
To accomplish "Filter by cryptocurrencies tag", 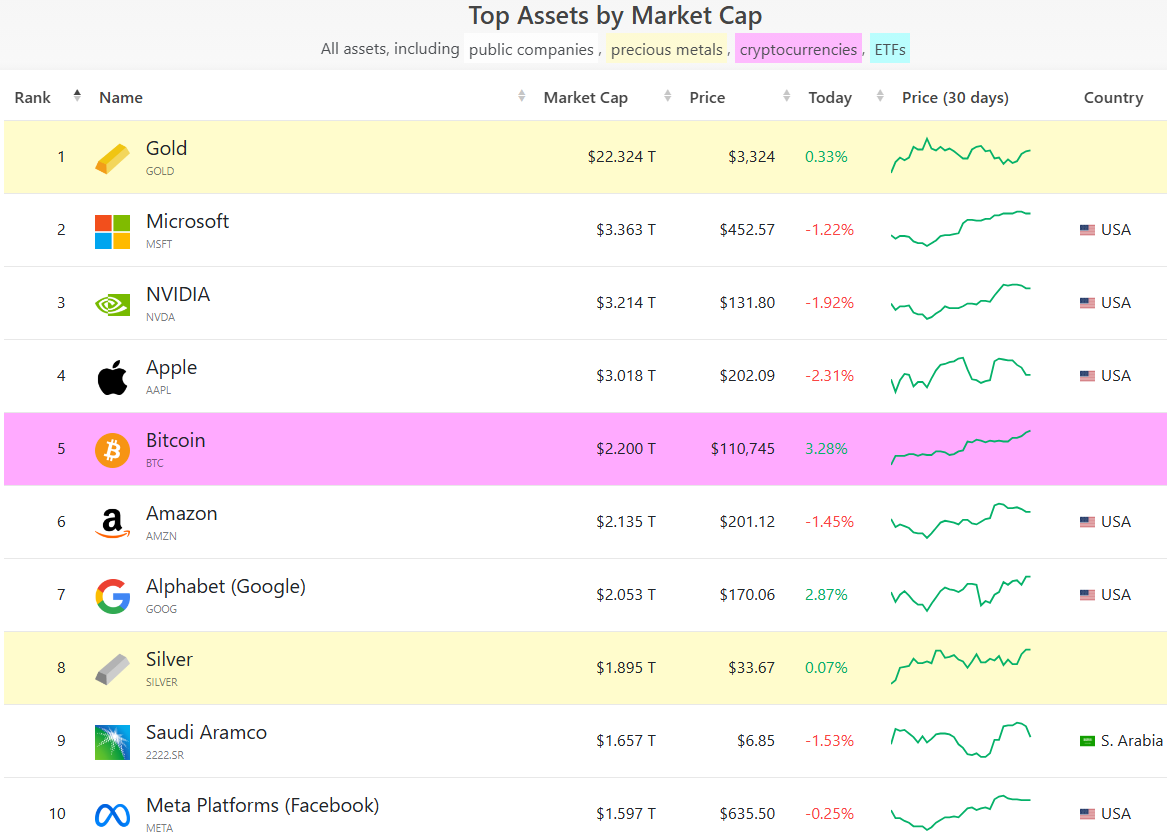I will tap(798, 49).
